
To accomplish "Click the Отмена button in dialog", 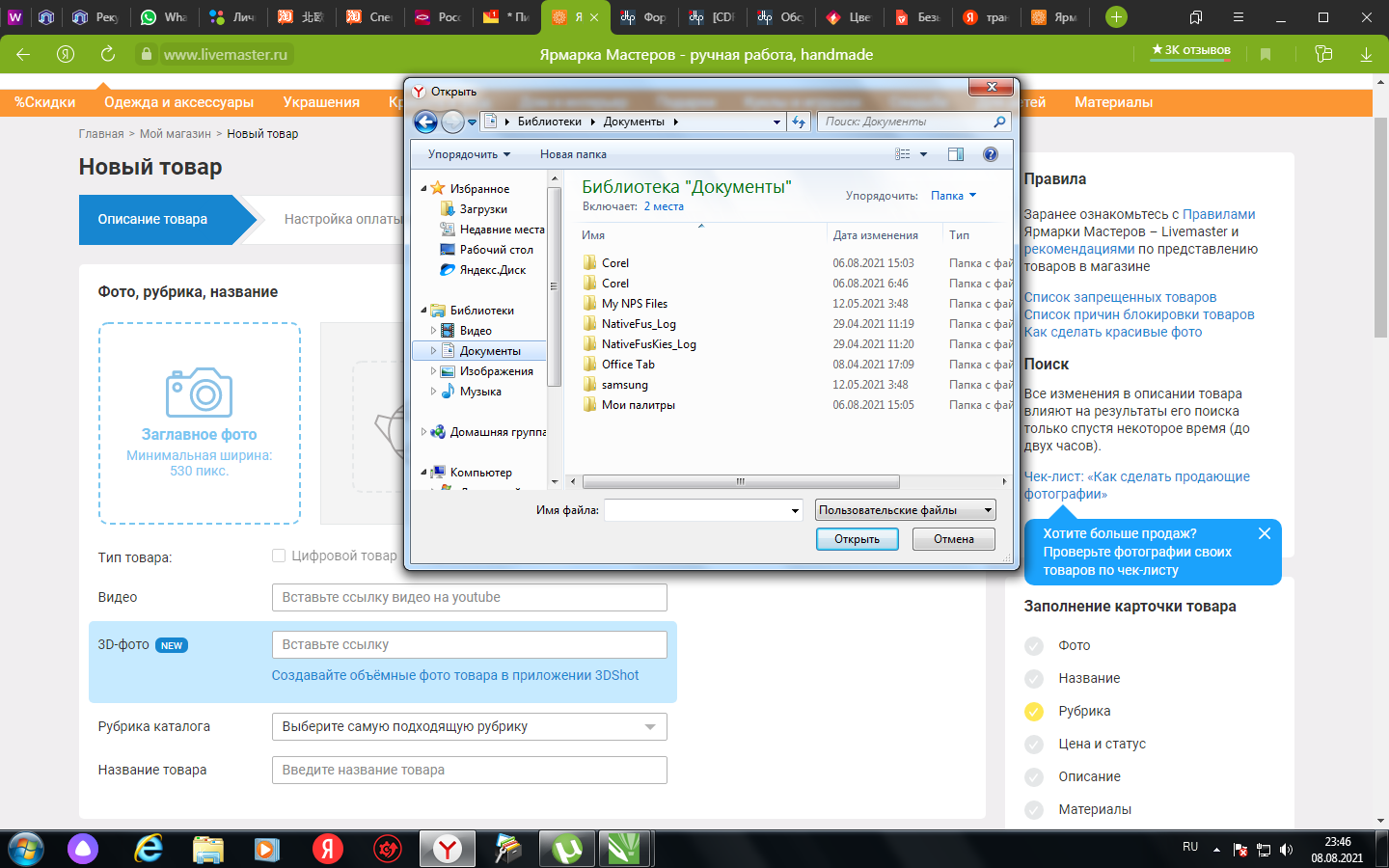I will tap(954, 539).
